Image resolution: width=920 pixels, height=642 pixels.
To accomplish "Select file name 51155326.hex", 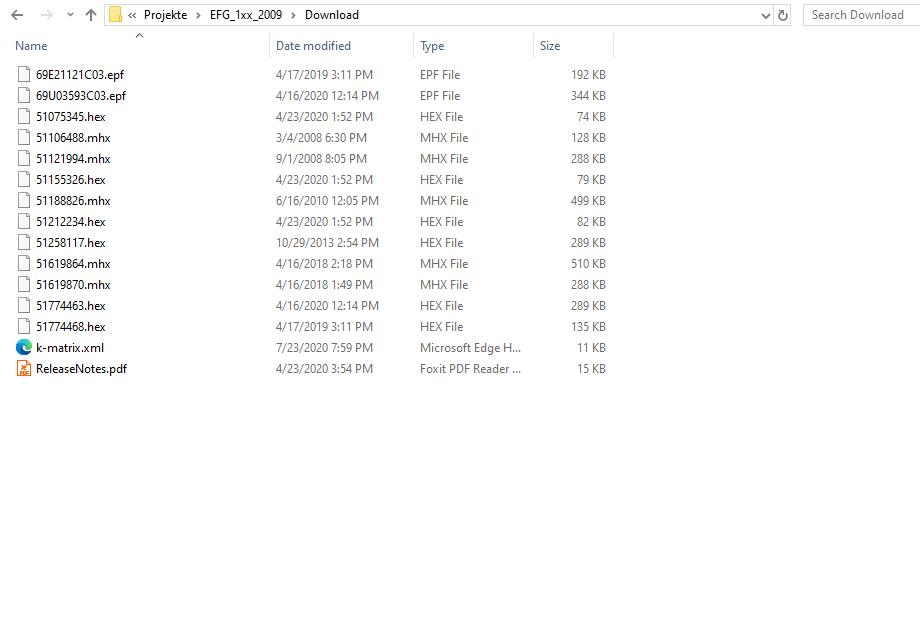I will (70, 180).
